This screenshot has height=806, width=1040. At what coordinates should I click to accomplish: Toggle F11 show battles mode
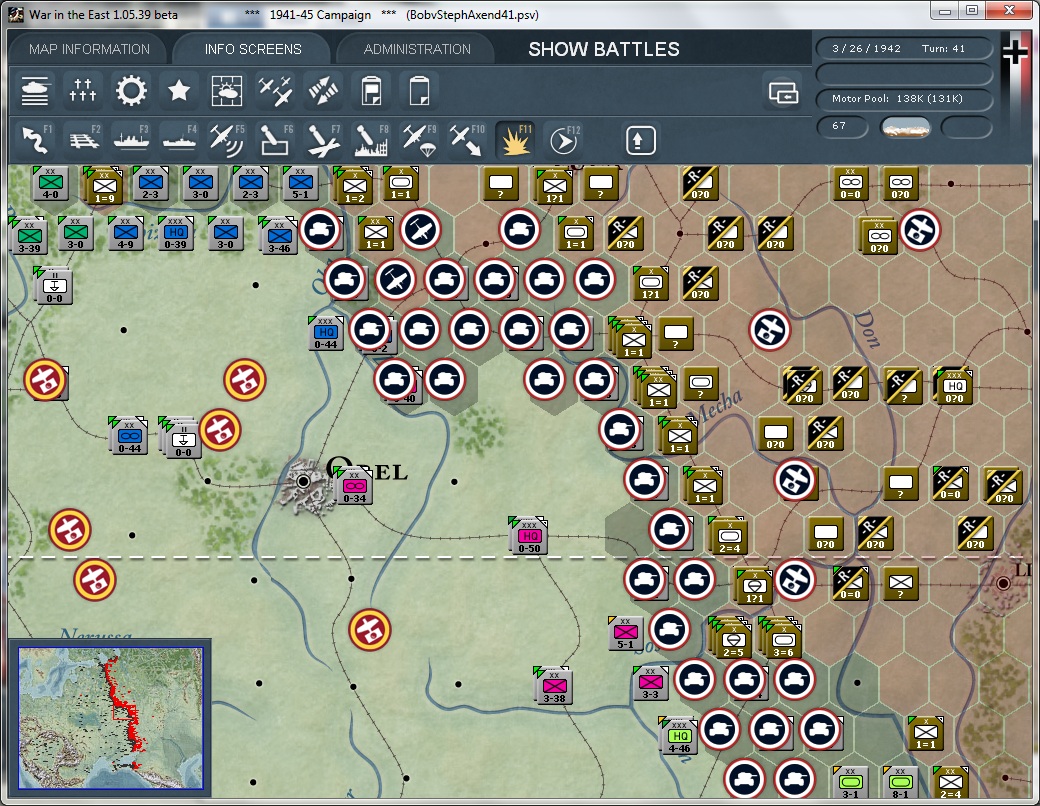point(515,139)
